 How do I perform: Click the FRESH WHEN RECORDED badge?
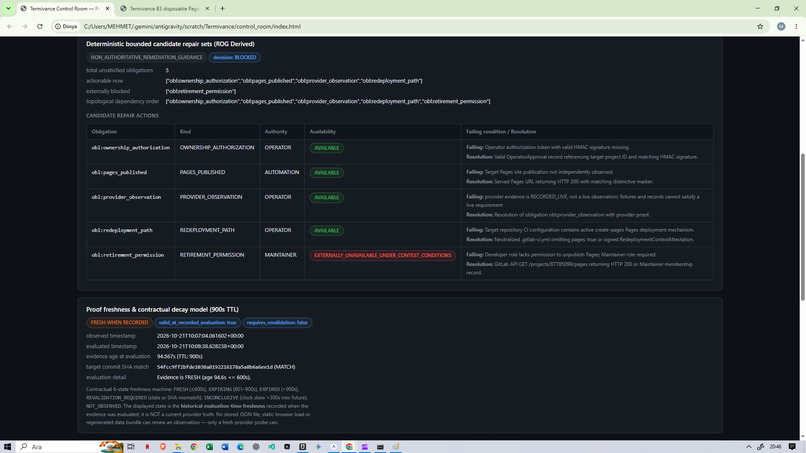119,322
